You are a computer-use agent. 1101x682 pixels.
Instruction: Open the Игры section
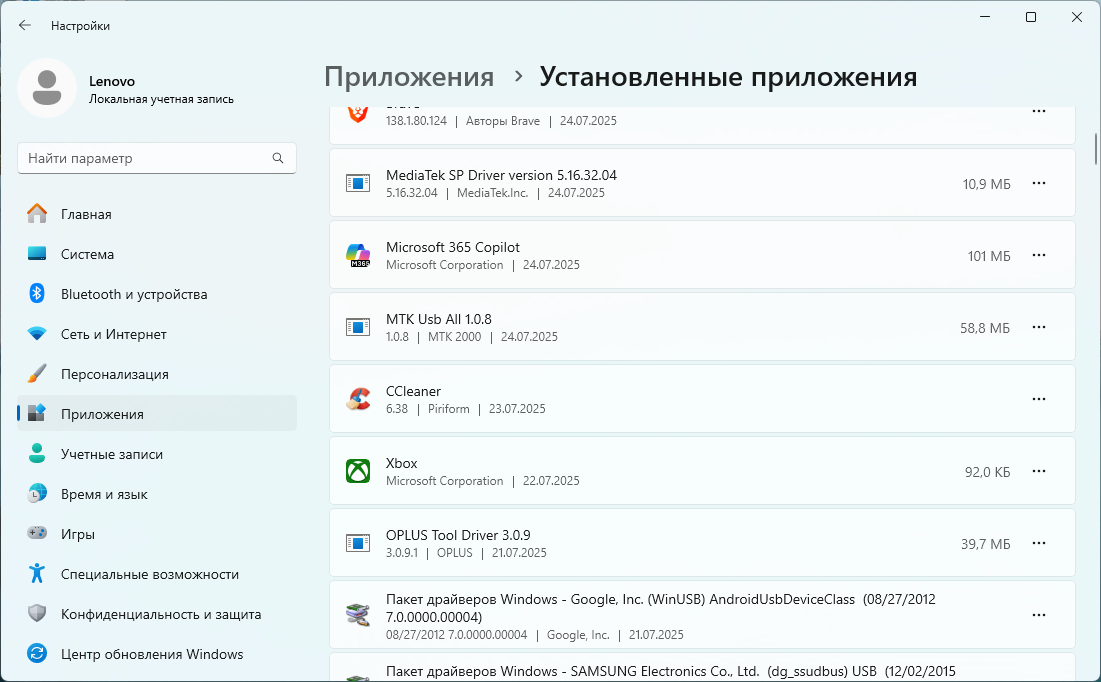pos(157,534)
